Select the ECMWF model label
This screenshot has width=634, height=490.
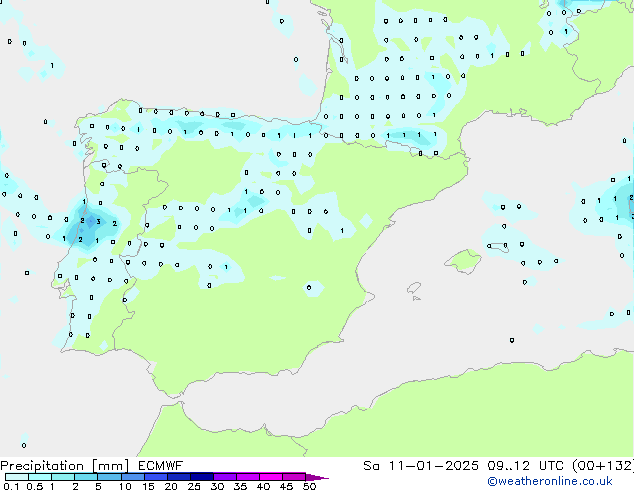tap(161, 466)
